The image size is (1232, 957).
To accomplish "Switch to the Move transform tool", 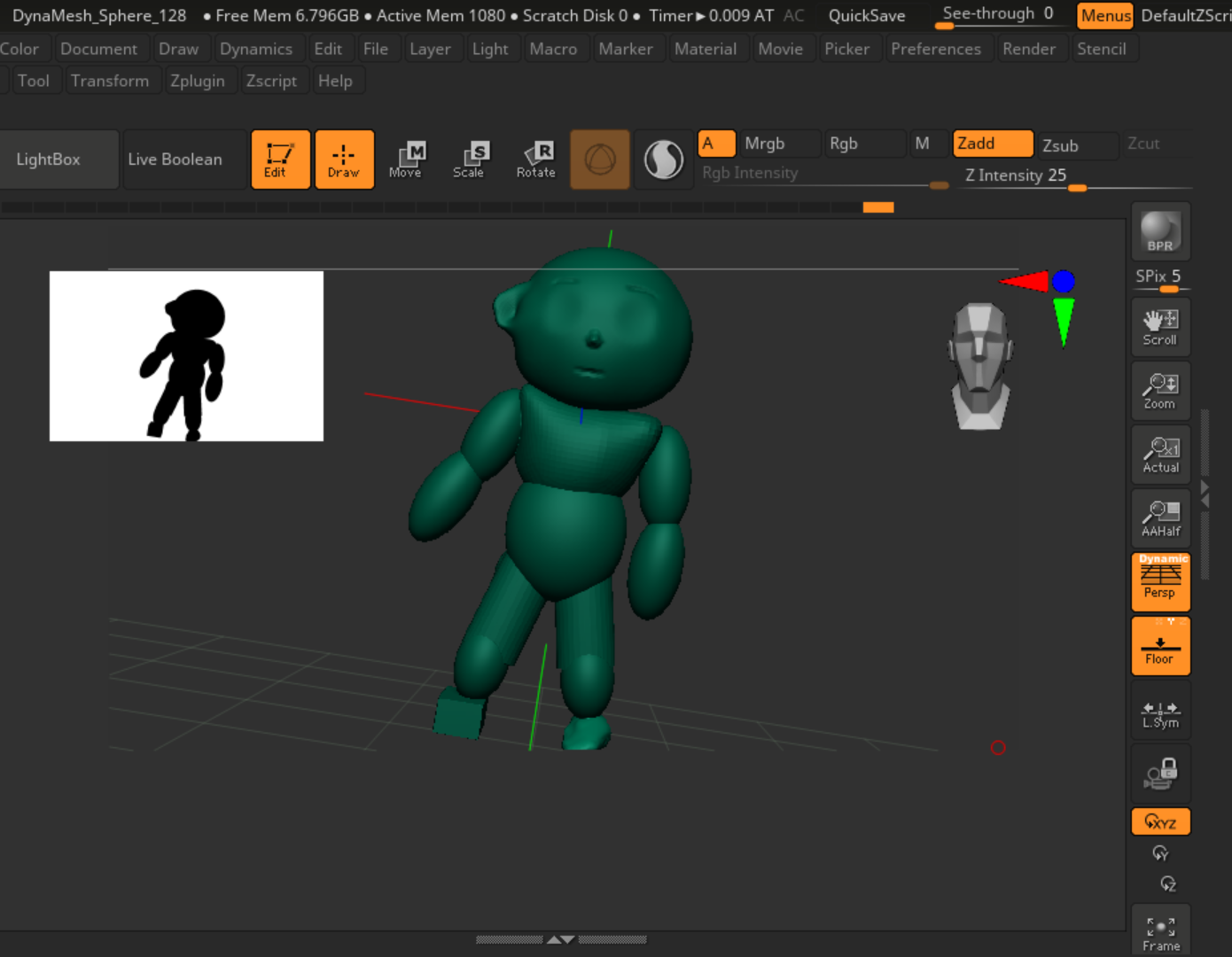I will click(407, 159).
